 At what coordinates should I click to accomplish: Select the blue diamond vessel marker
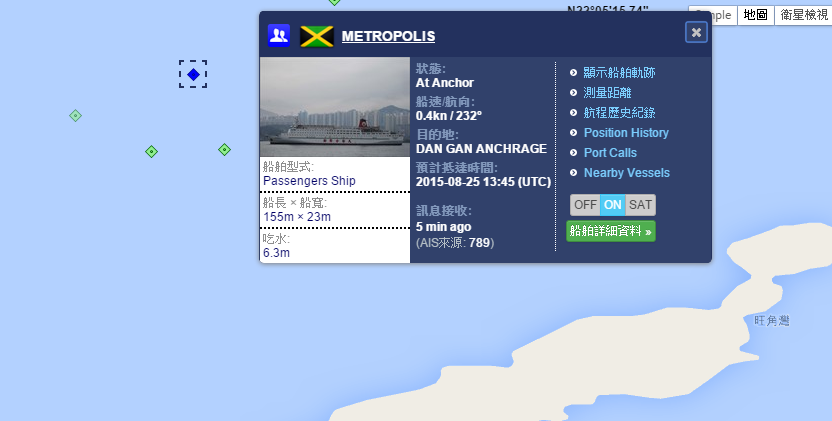click(x=193, y=74)
